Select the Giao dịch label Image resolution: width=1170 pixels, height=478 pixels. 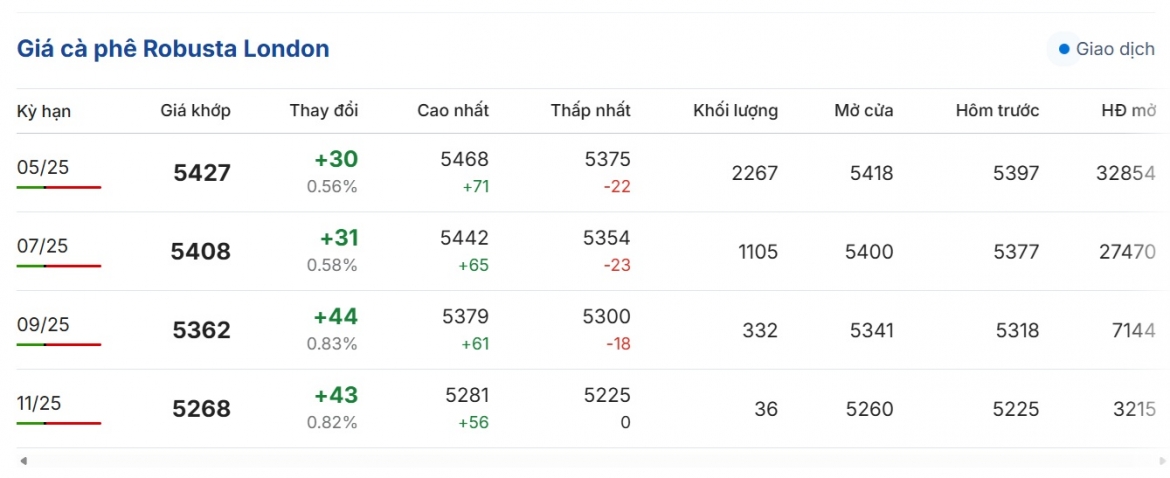pos(1115,50)
